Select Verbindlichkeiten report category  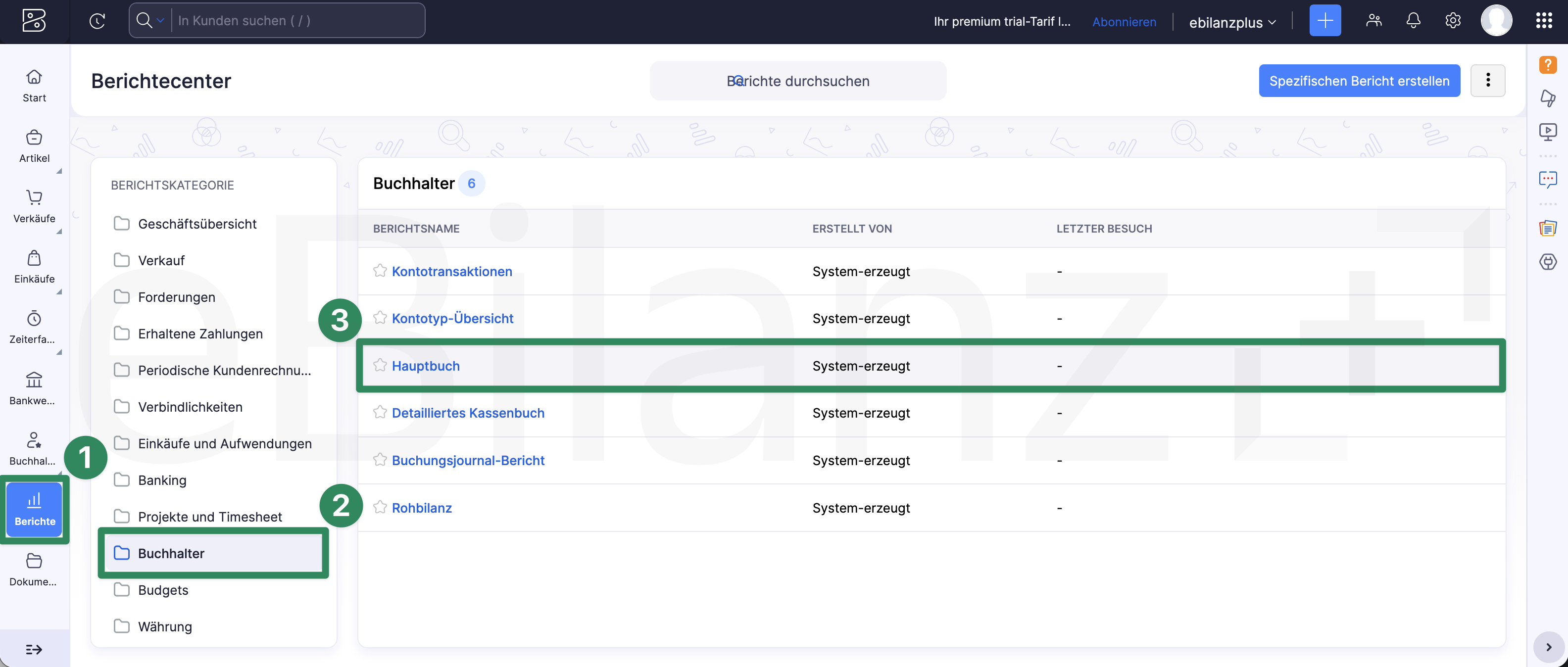(x=213, y=407)
